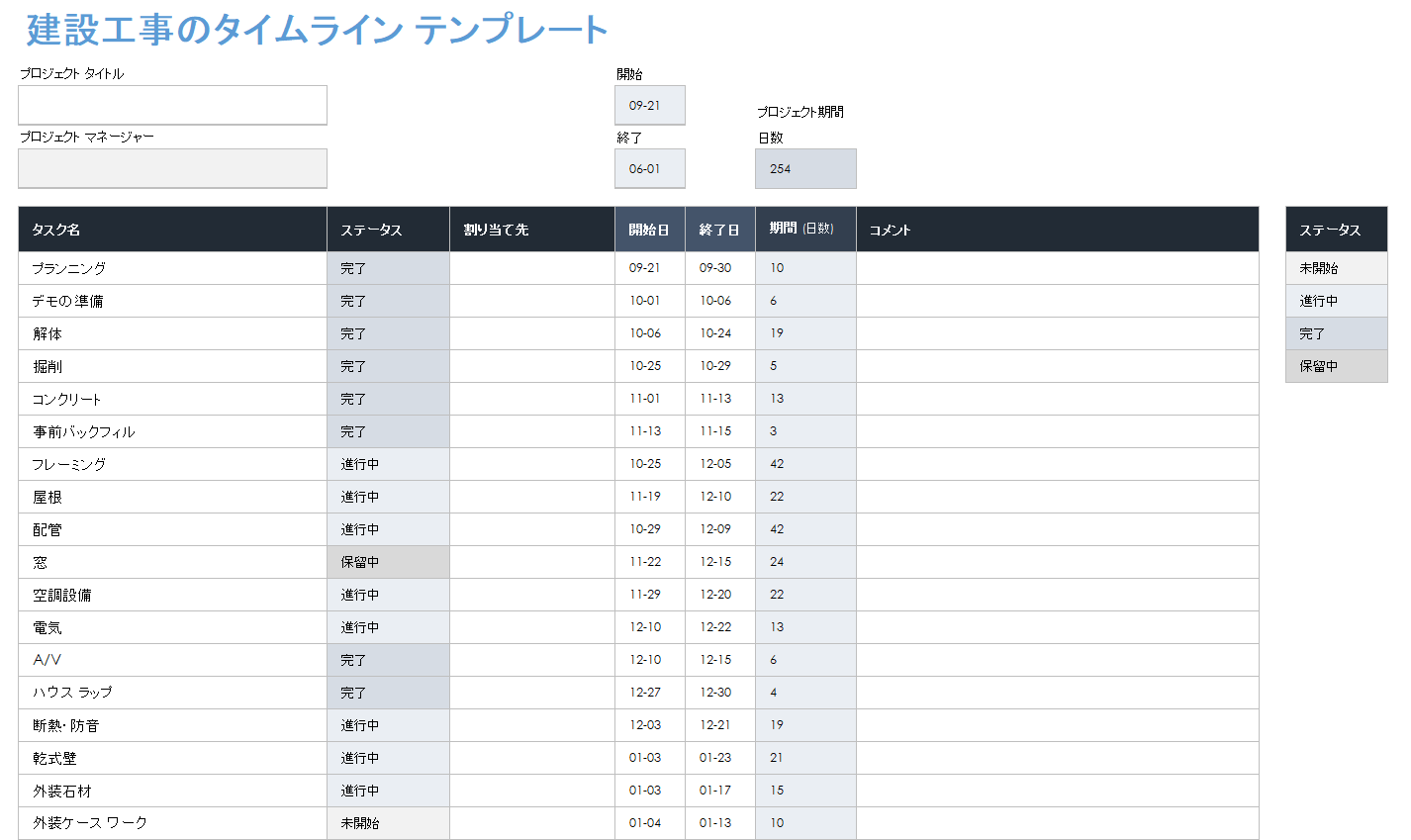The height and width of the screenshot is (840, 1411).
Task: Select the ハウス ラップ task cell
Action: pos(172,693)
